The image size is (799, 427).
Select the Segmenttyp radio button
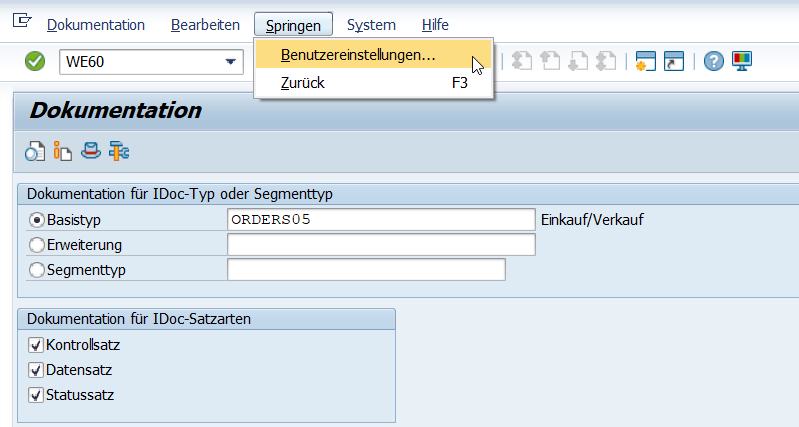(37, 270)
